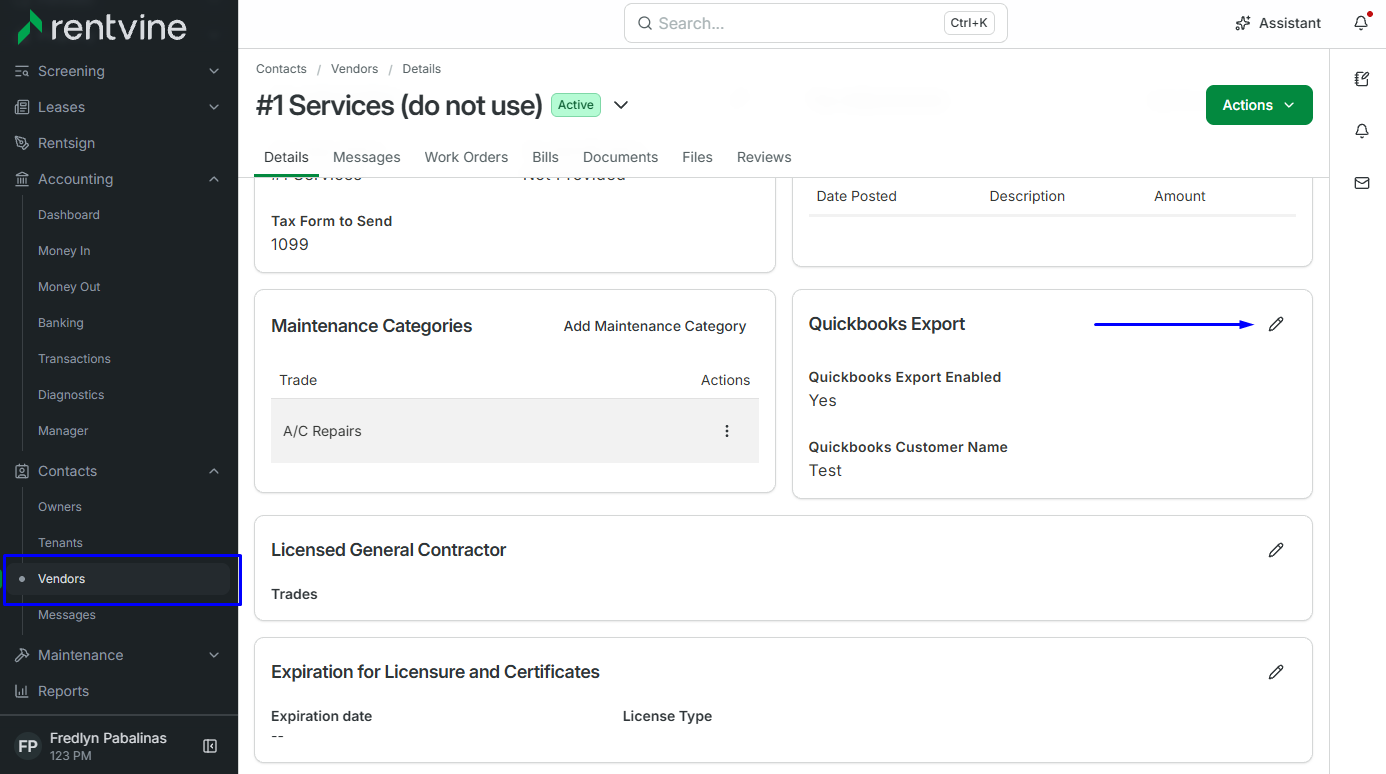The image size is (1386, 774).
Task: Click the Maintenance hammer icon
Action: point(22,655)
